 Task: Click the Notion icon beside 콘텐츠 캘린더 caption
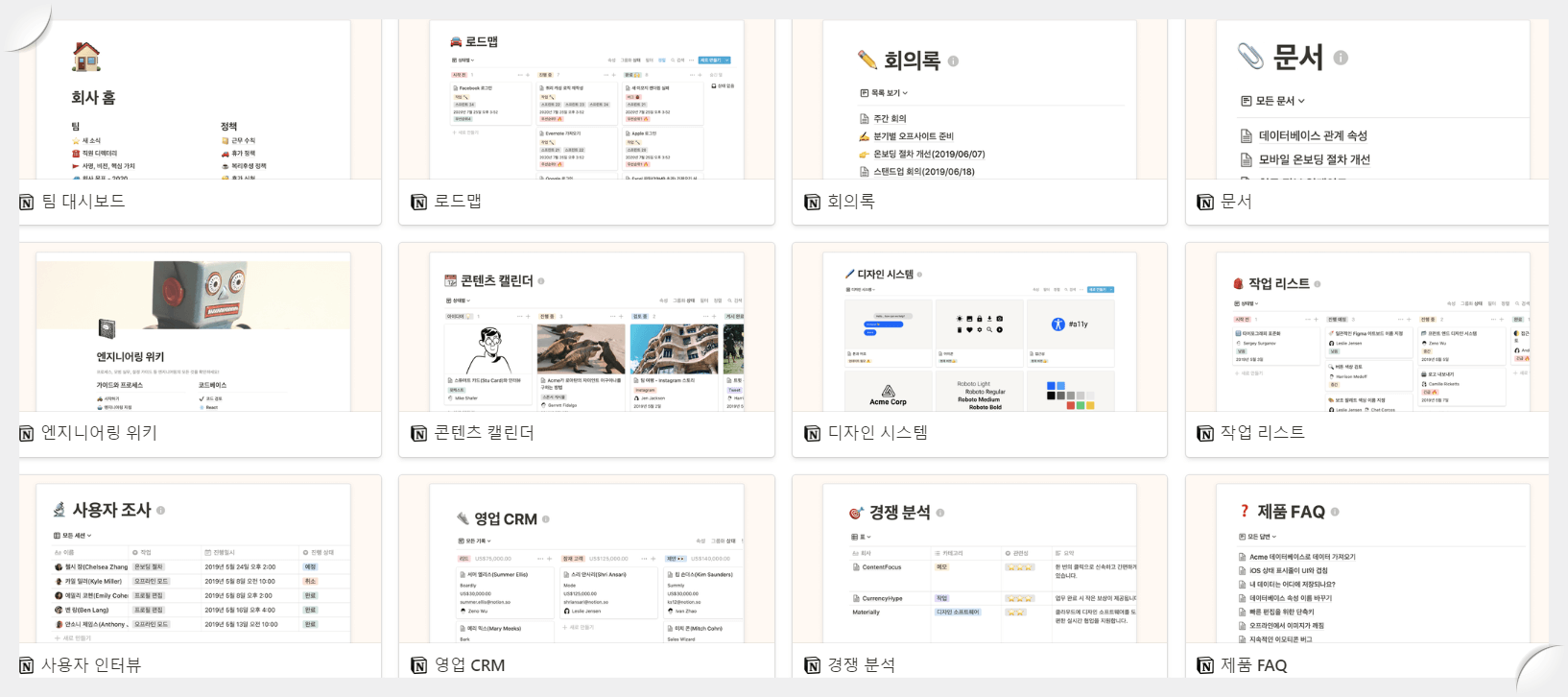click(418, 434)
